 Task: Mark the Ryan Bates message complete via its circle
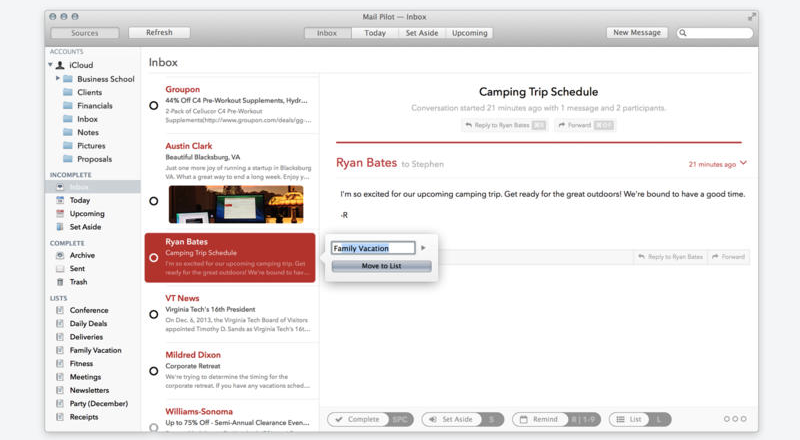[154, 258]
